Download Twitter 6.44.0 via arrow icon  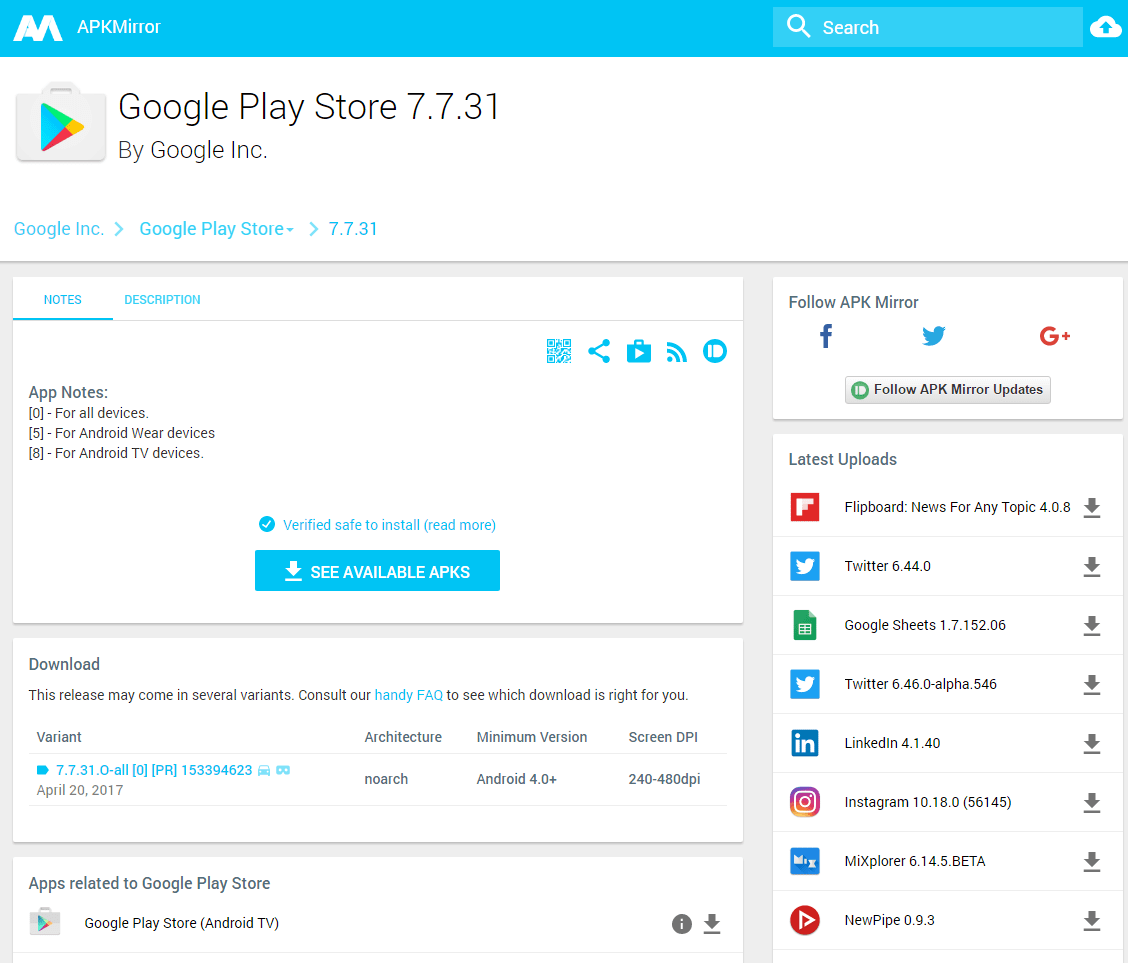pyautogui.click(x=1091, y=566)
